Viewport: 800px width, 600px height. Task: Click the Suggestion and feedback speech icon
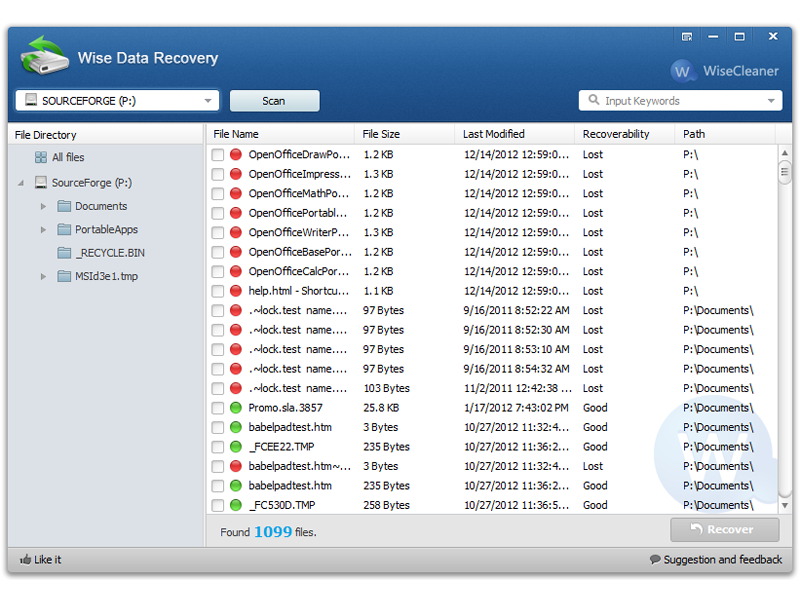[x=655, y=560]
